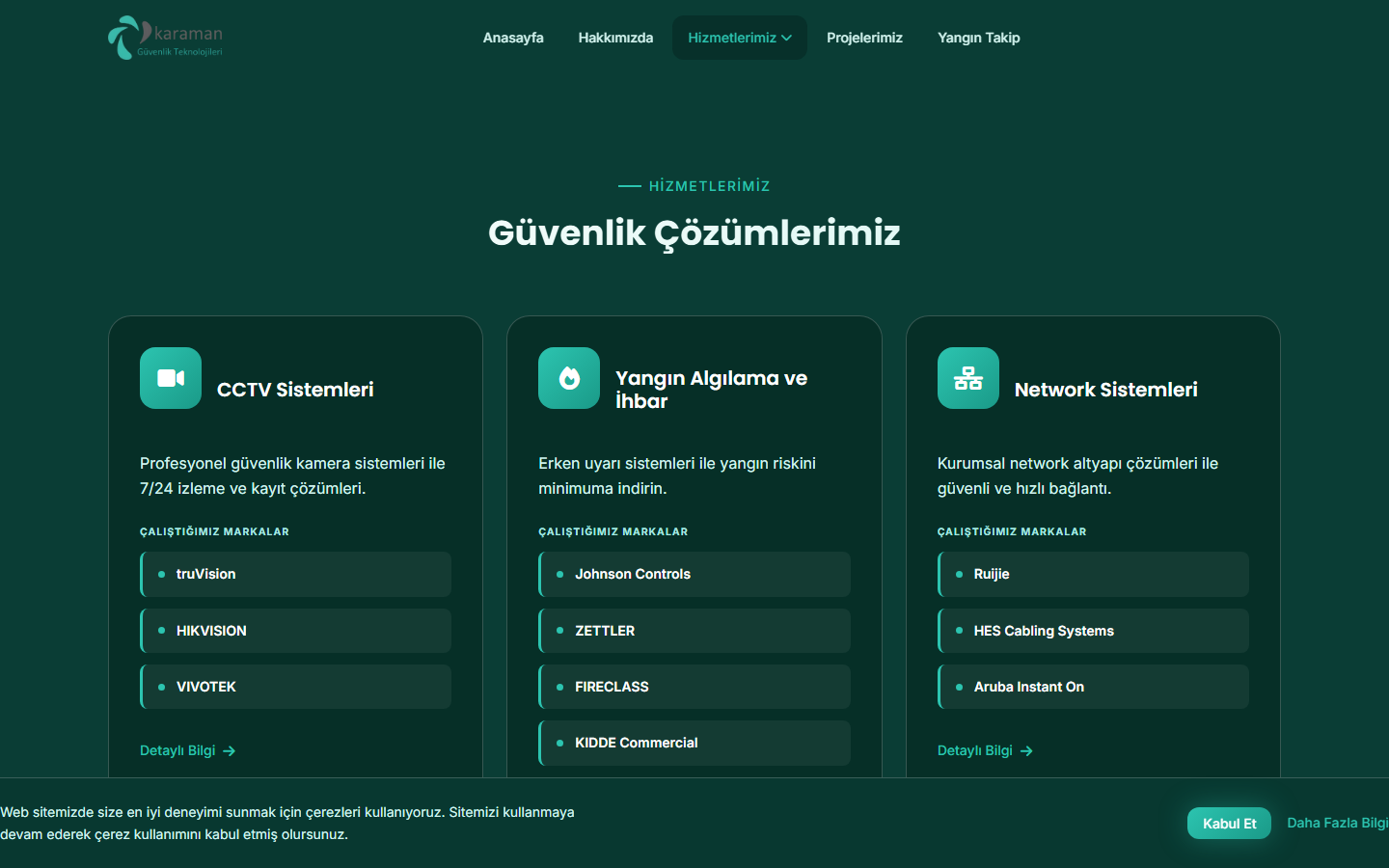
Task: Click the arrow icon next to CCTV Detaylı Bilgi
Action: click(x=230, y=751)
